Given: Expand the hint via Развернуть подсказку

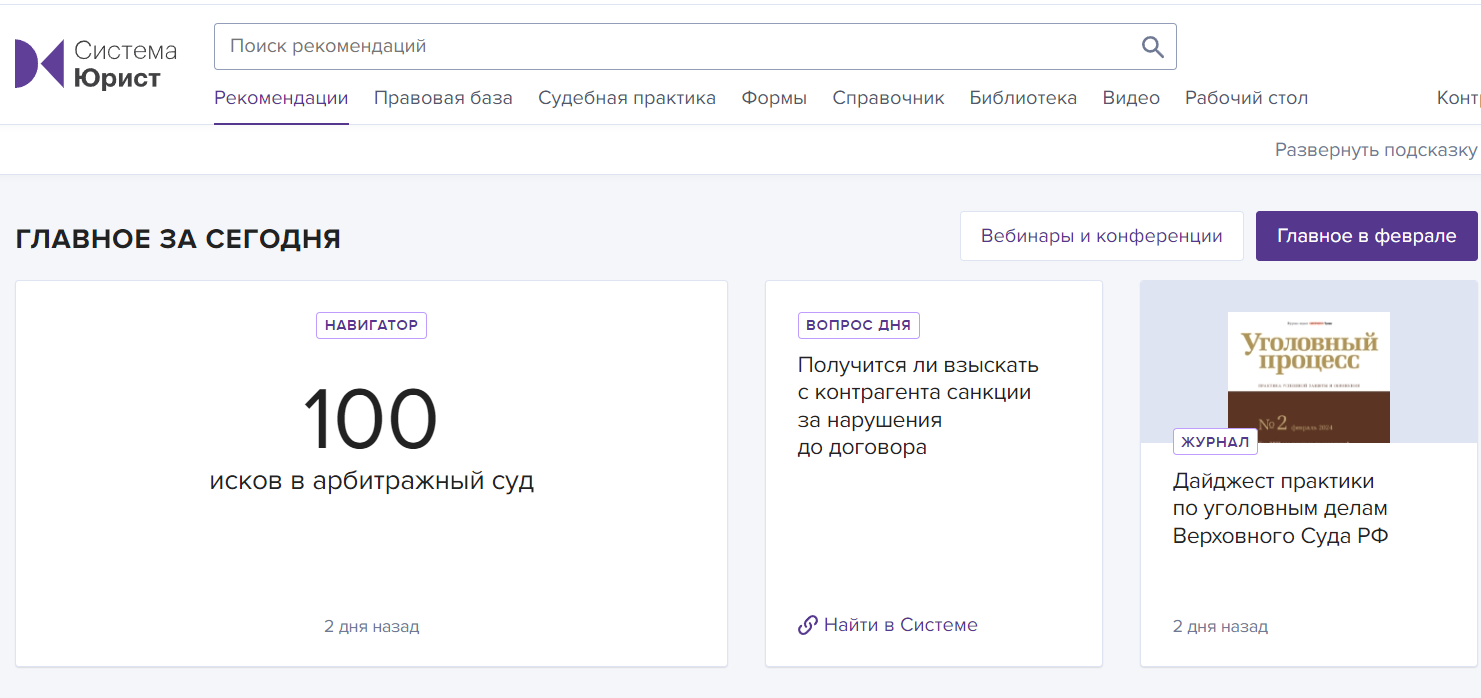Looking at the screenshot, I should [1375, 150].
